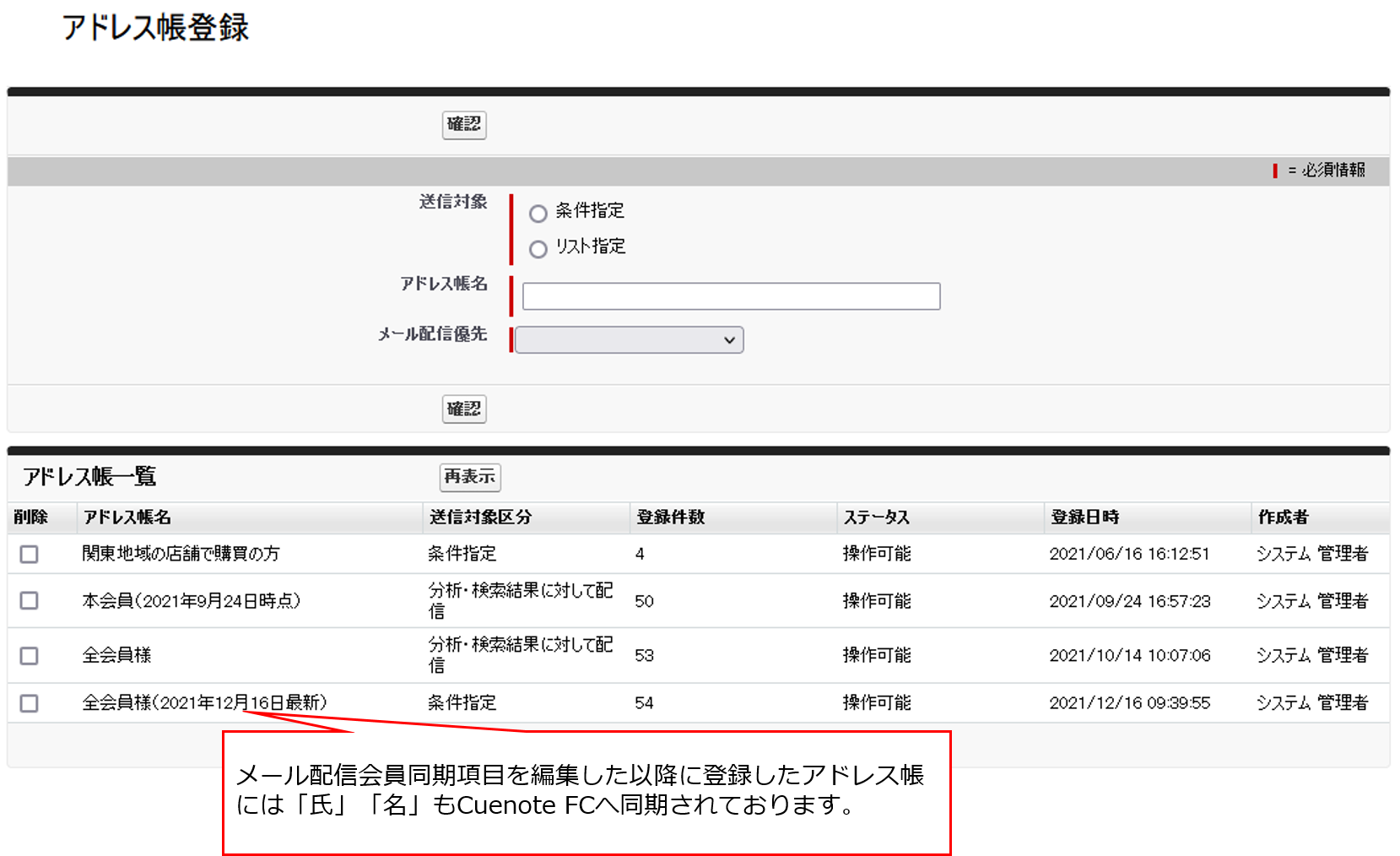Click the アドレス帳名 column header
1400x856 pixels.
(x=127, y=517)
